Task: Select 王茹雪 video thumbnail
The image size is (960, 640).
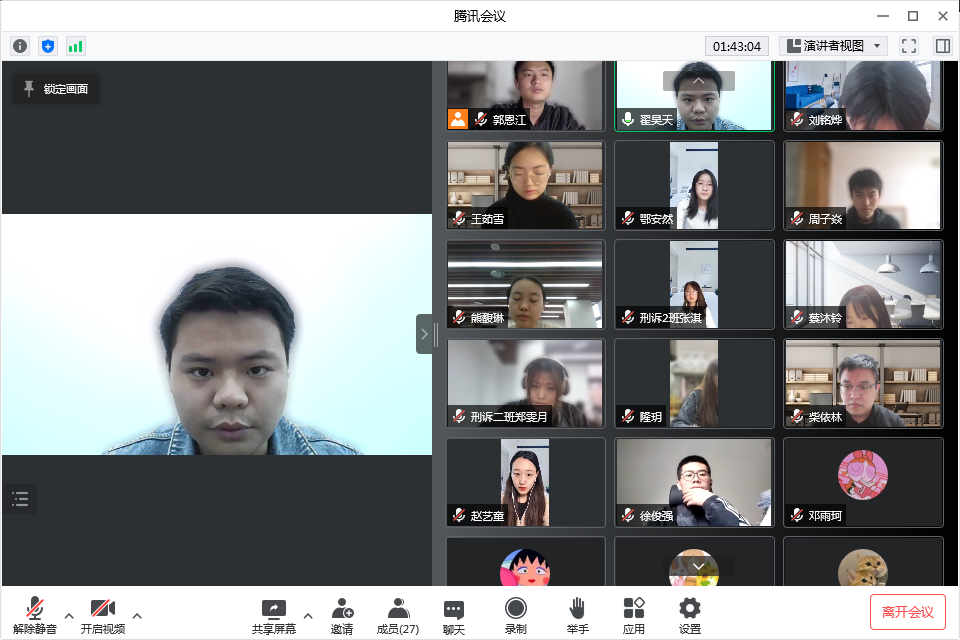Action: [x=525, y=186]
